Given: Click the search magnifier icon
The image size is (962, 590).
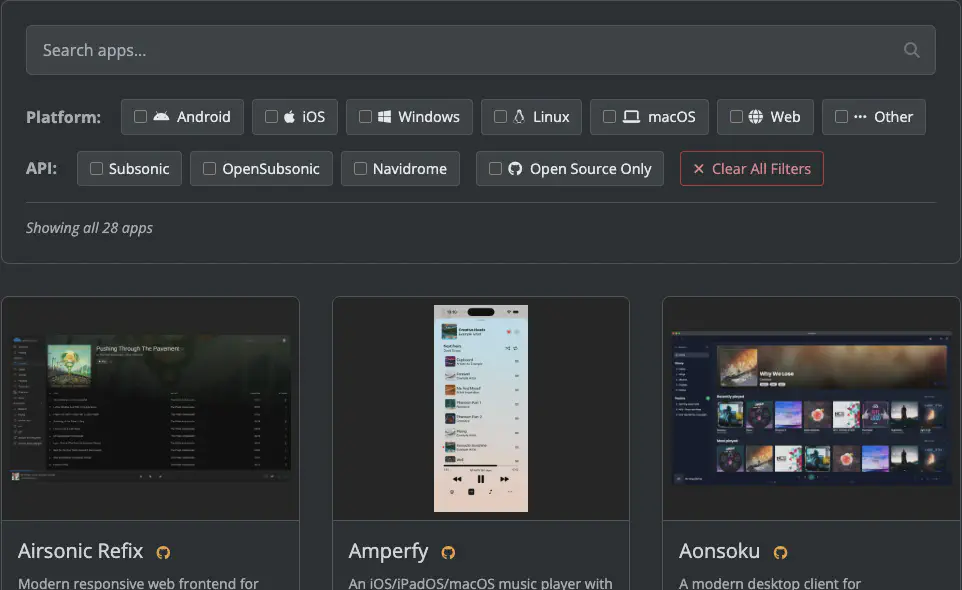Looking at the screenshot, I should click(911, 50).
